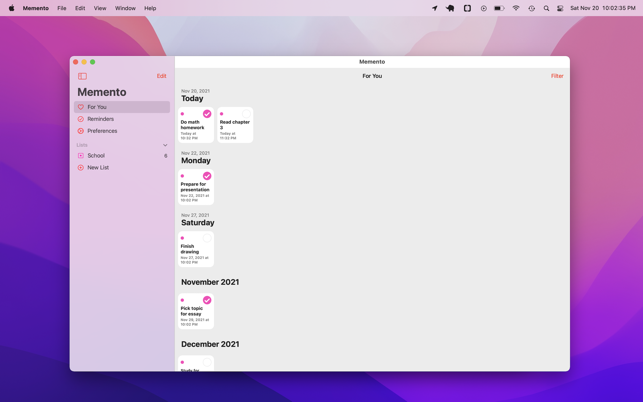Toggle the sidebar panel icon
The width and height of the screenshot is (643, 402).
click(x=82, y=76)
